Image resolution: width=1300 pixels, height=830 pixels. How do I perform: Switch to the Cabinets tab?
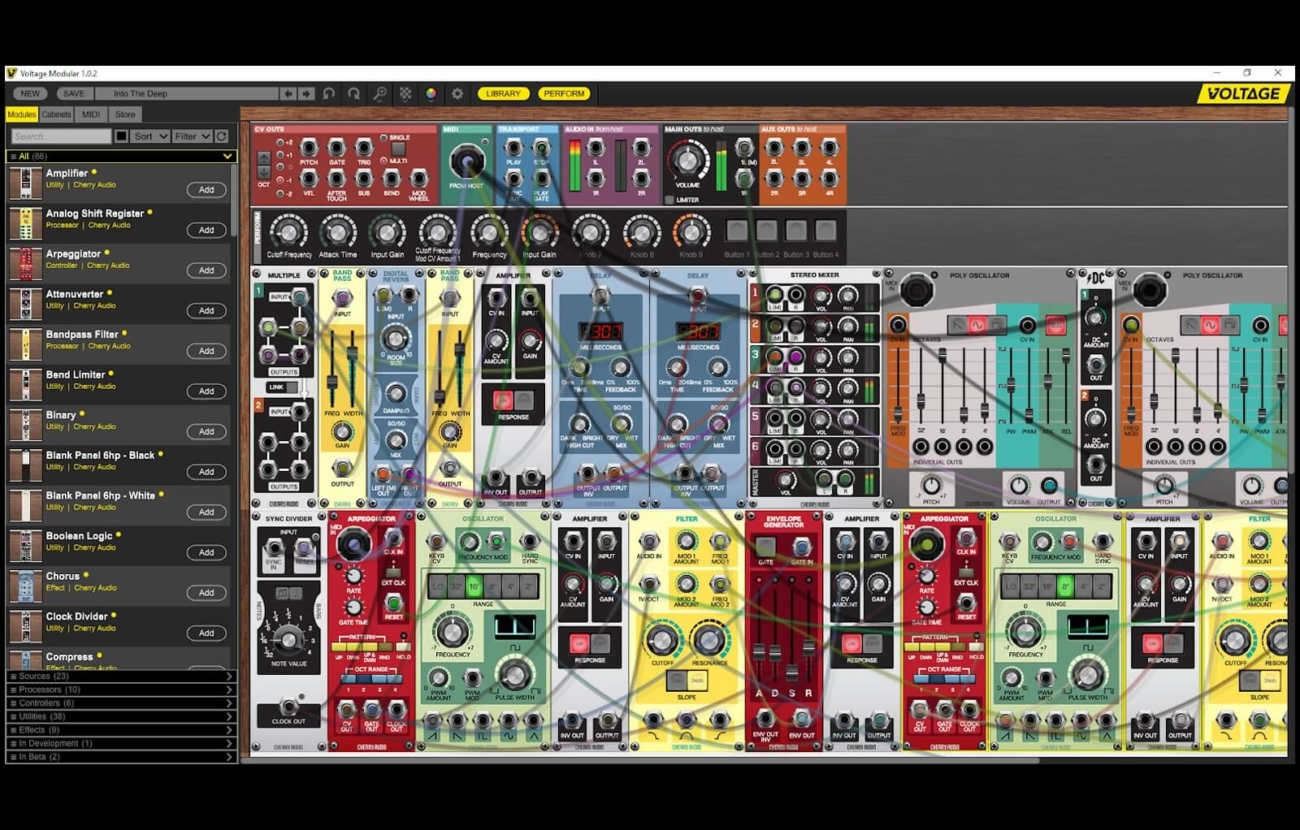[x=56, y=115]
